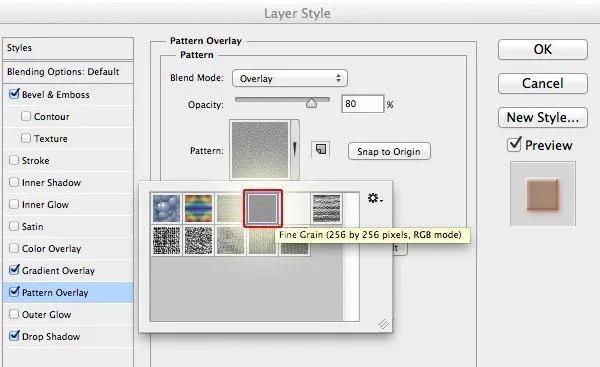Screen dimensions: 600x367
Task: Click the Opacity percentage input field
Action: pyautogui.click(x=362, y=104)
